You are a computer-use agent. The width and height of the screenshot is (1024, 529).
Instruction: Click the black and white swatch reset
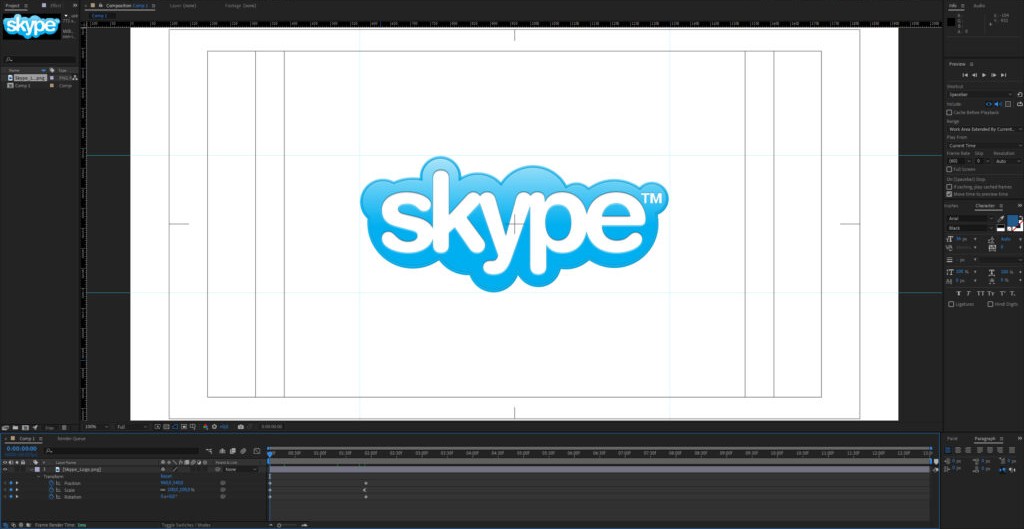pos(1000,229)
